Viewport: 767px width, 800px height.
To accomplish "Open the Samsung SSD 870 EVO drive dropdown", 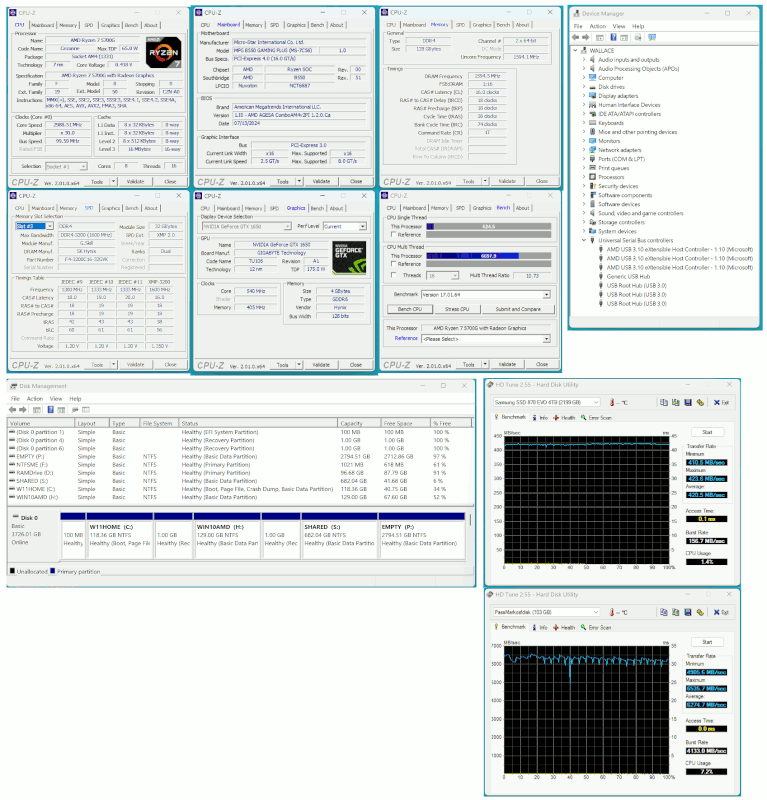I will coord(596,403).
